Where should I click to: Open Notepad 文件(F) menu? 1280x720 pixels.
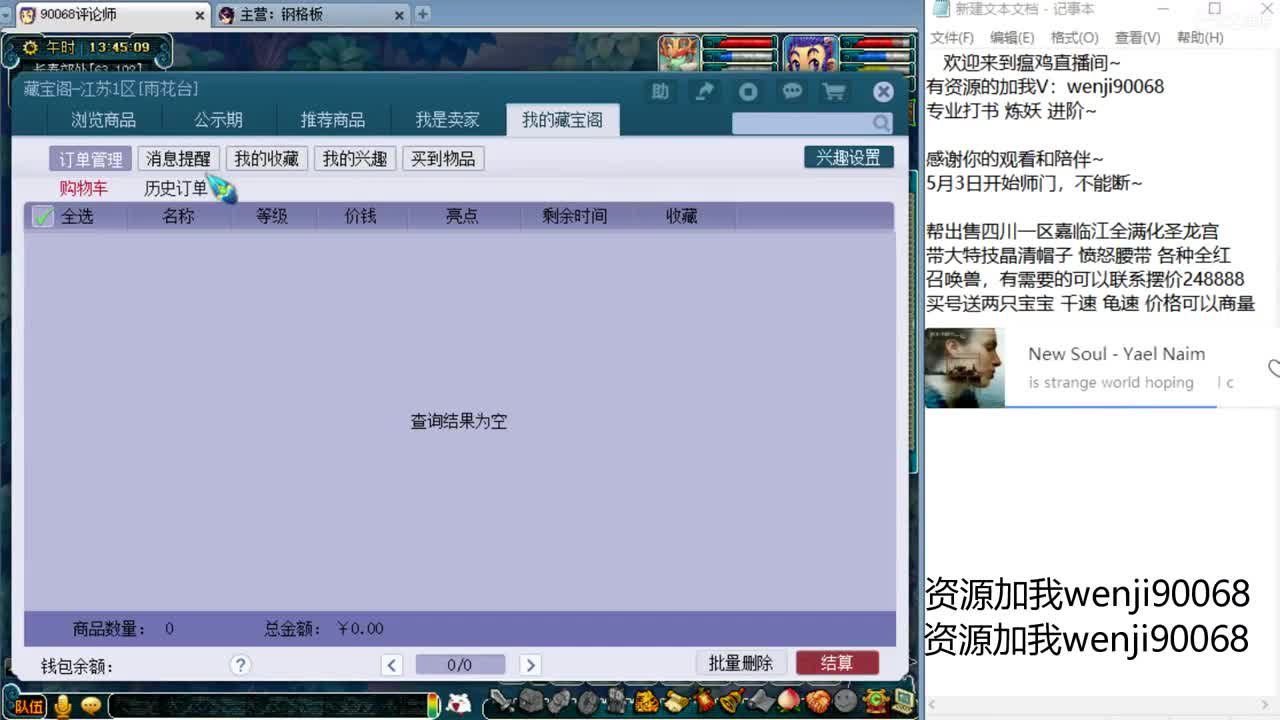pos(952,37)
